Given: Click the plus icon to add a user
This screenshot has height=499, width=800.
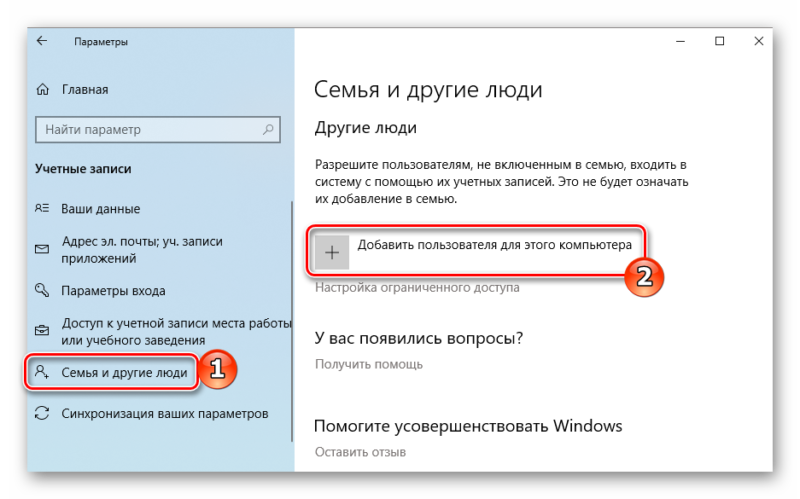Looking at the screenshot, I should [x=332, y=252].
